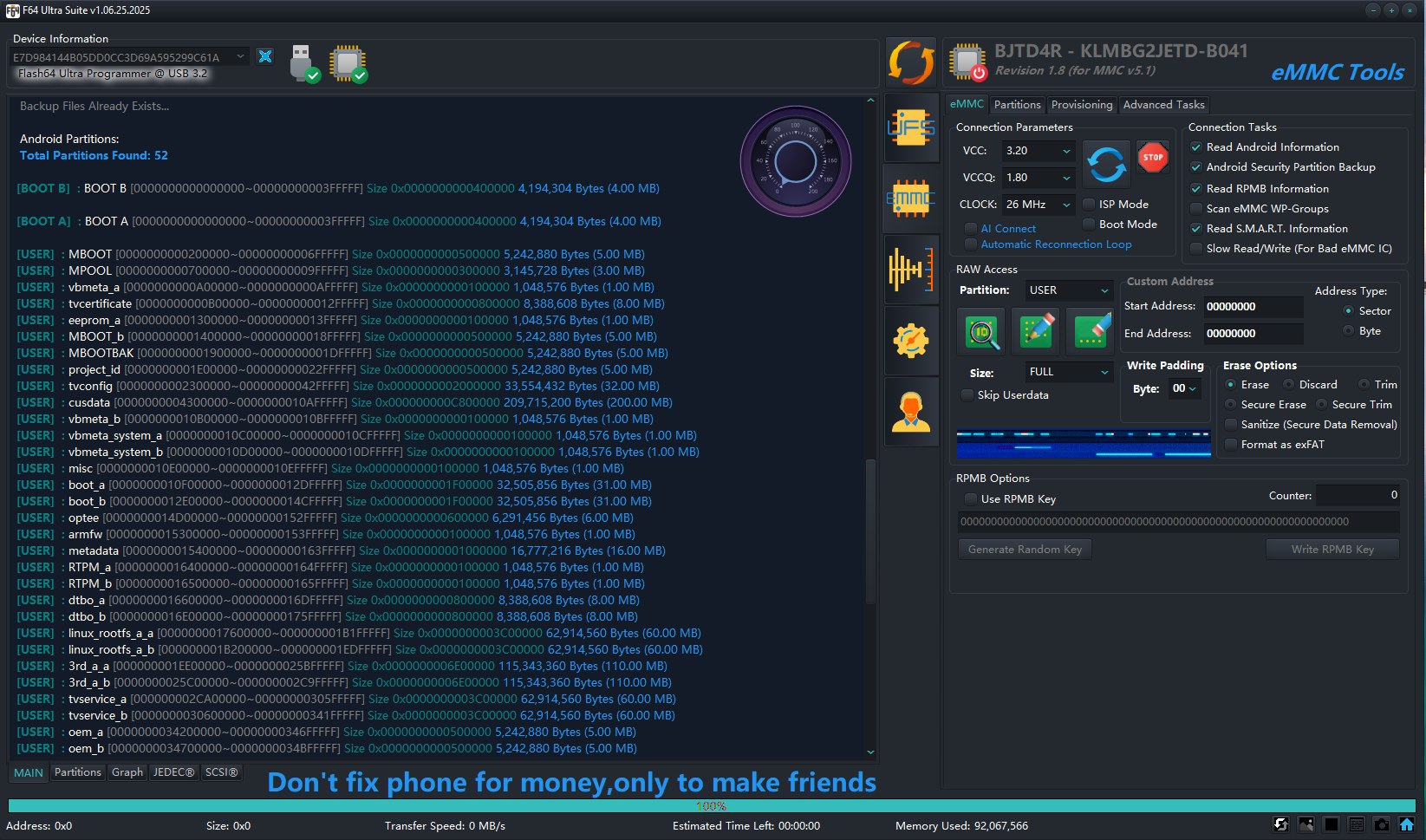Toggle Read RPMB Information checkbox
This screenshot has width=1426, height=840.
(1196, 189)
